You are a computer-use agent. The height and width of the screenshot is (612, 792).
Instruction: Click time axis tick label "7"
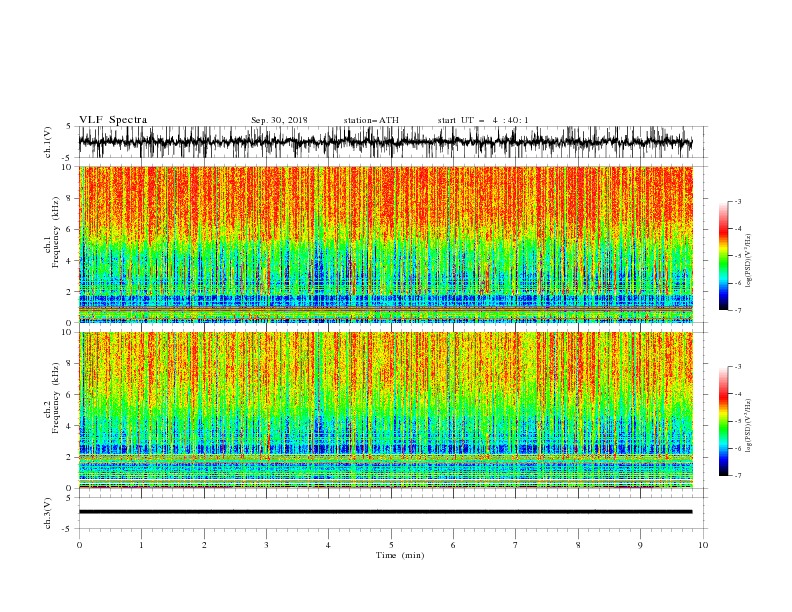pyautogui.click(x=516, y=545)
